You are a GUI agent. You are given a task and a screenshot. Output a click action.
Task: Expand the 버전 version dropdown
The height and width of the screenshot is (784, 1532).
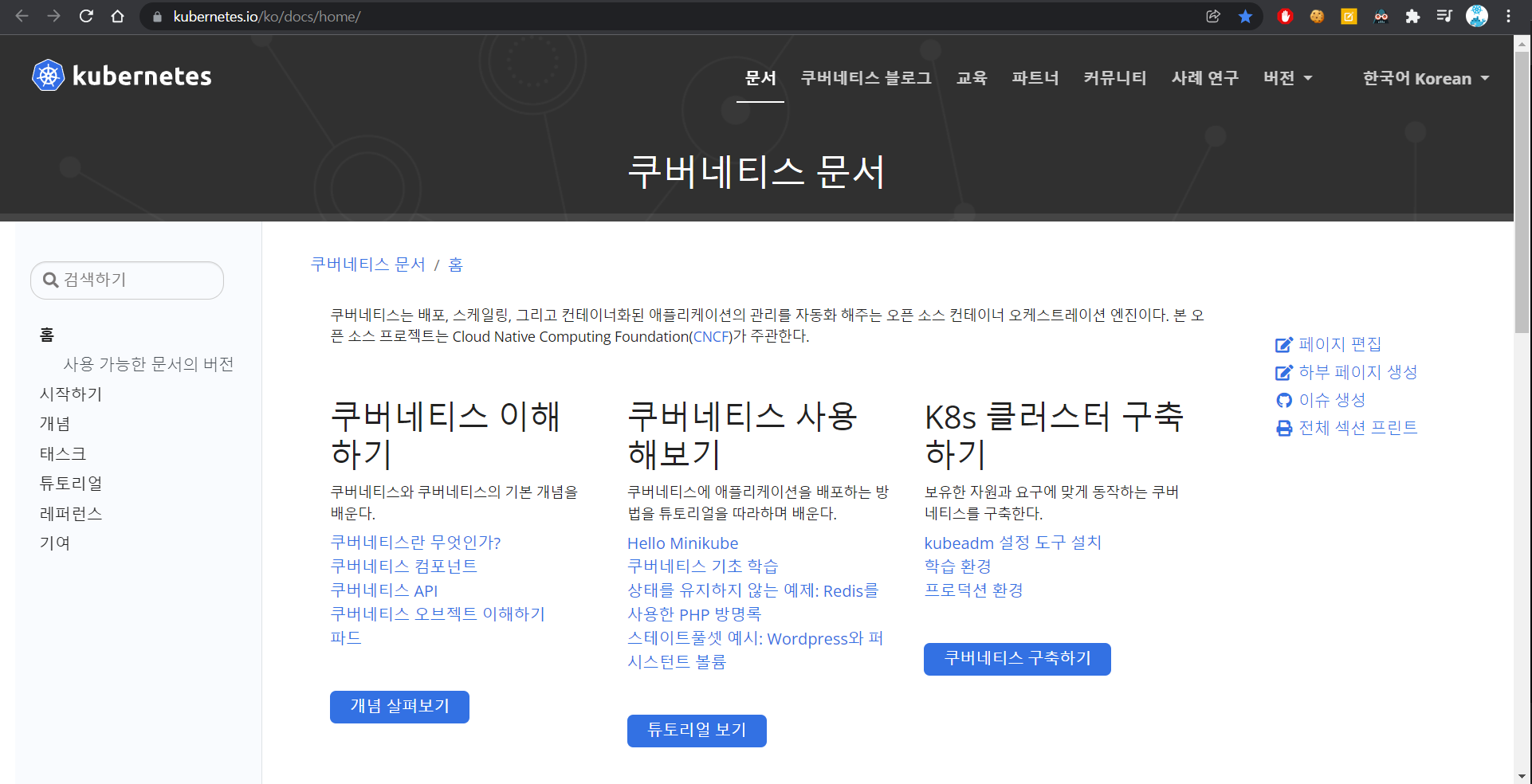1287,78
